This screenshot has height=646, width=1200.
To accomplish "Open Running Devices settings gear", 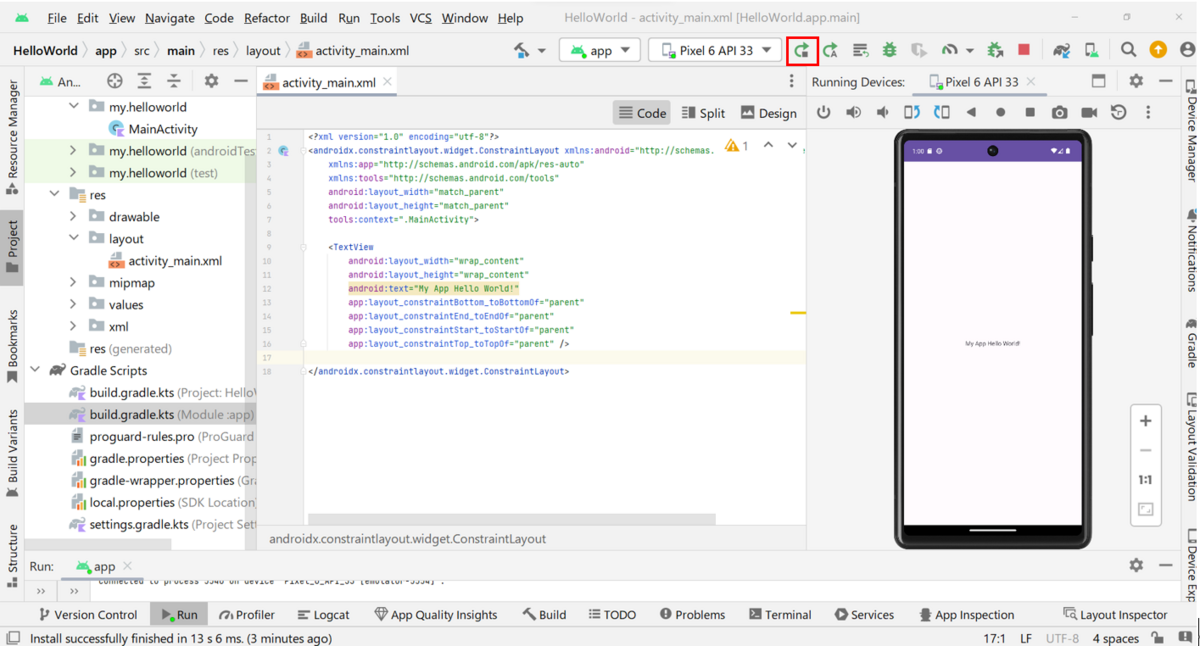I will [1136, 81].
